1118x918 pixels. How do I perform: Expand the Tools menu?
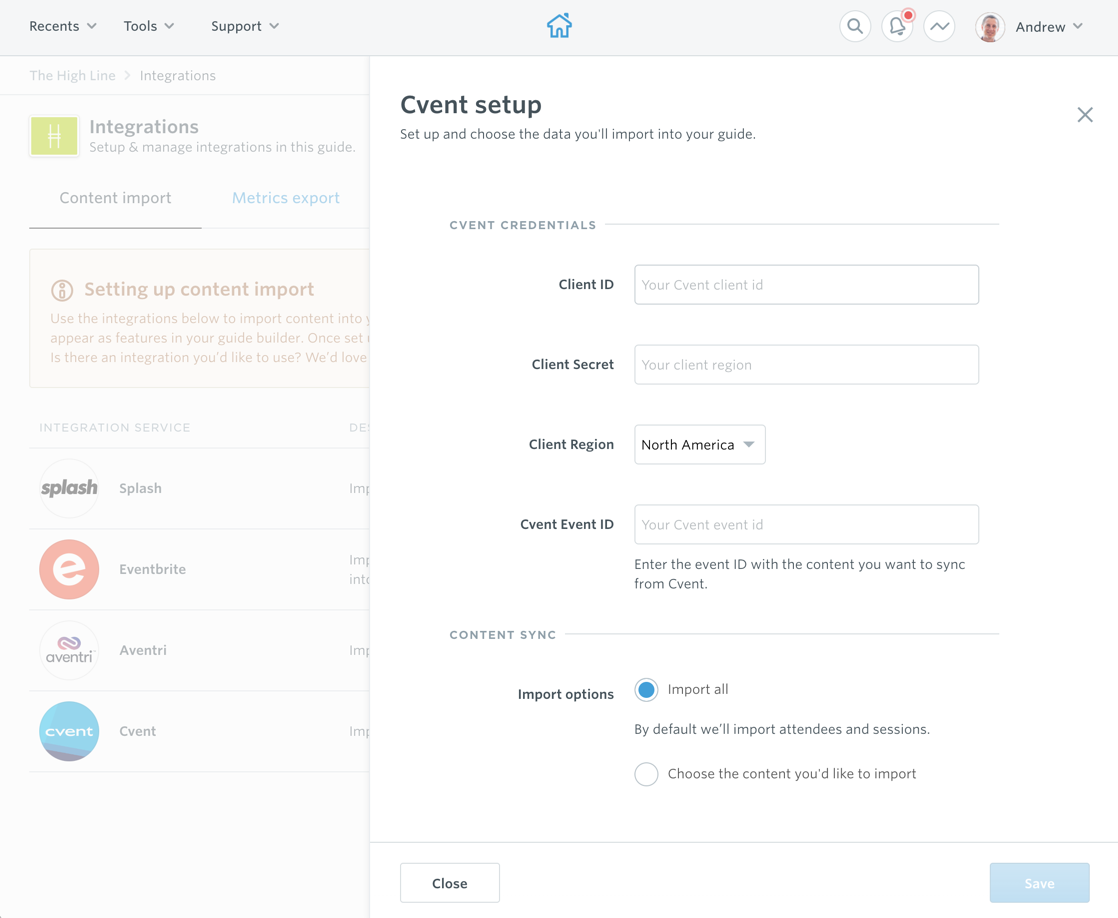(x=148, y=26)
